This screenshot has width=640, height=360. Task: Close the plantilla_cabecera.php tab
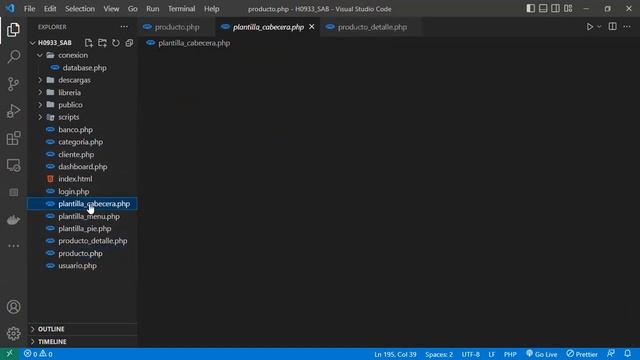312,27
